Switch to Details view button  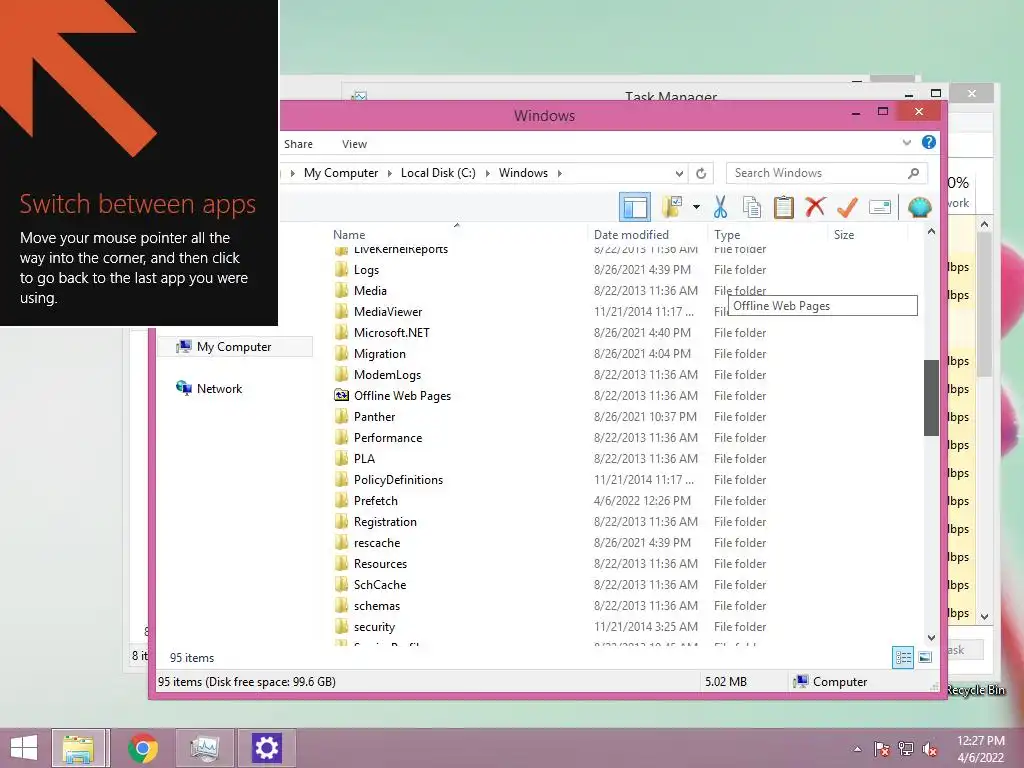coord(903,657)
